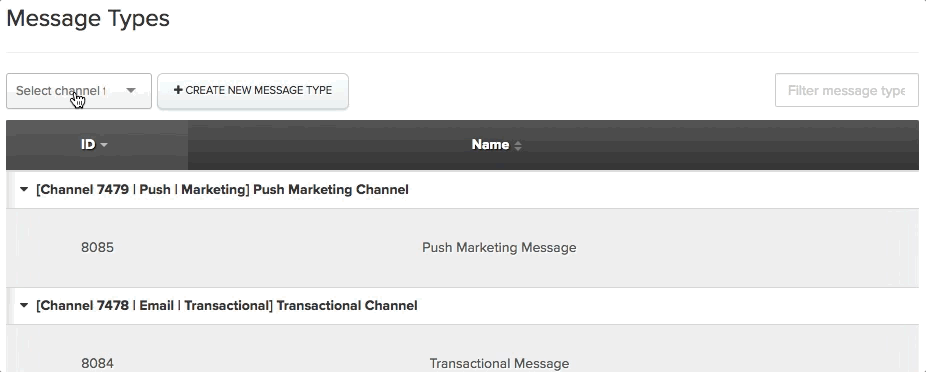Click message type ID 8085
The image size is (926, 372).
point(97,247)
